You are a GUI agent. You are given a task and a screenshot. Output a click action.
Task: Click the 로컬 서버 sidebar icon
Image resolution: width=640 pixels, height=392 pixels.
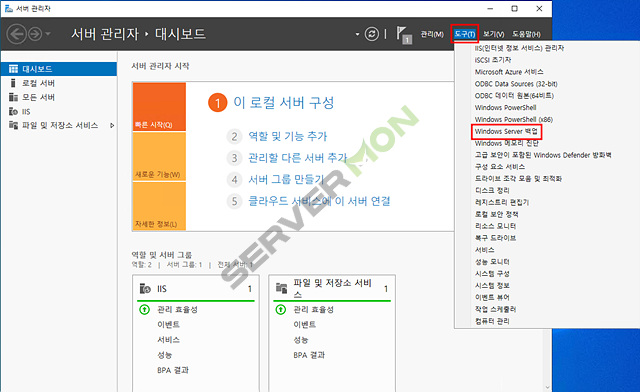pos(13,83)
